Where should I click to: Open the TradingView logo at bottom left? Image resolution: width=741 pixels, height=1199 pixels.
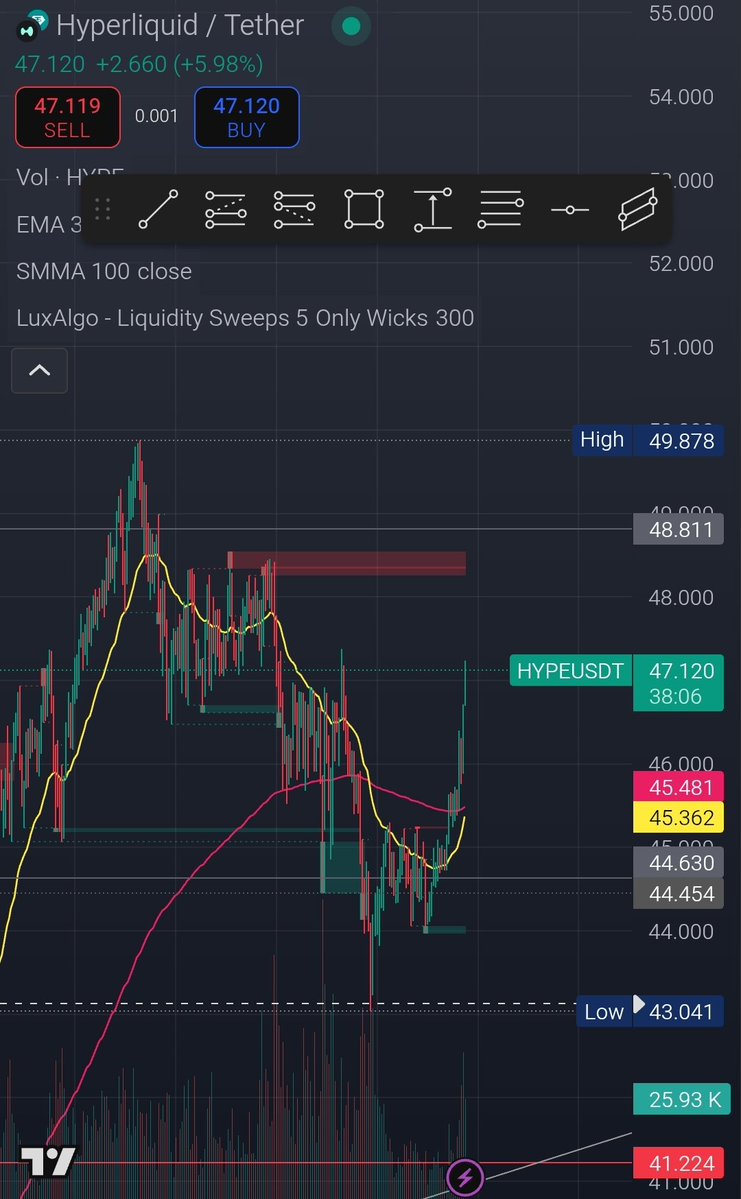pos(47,1162)
